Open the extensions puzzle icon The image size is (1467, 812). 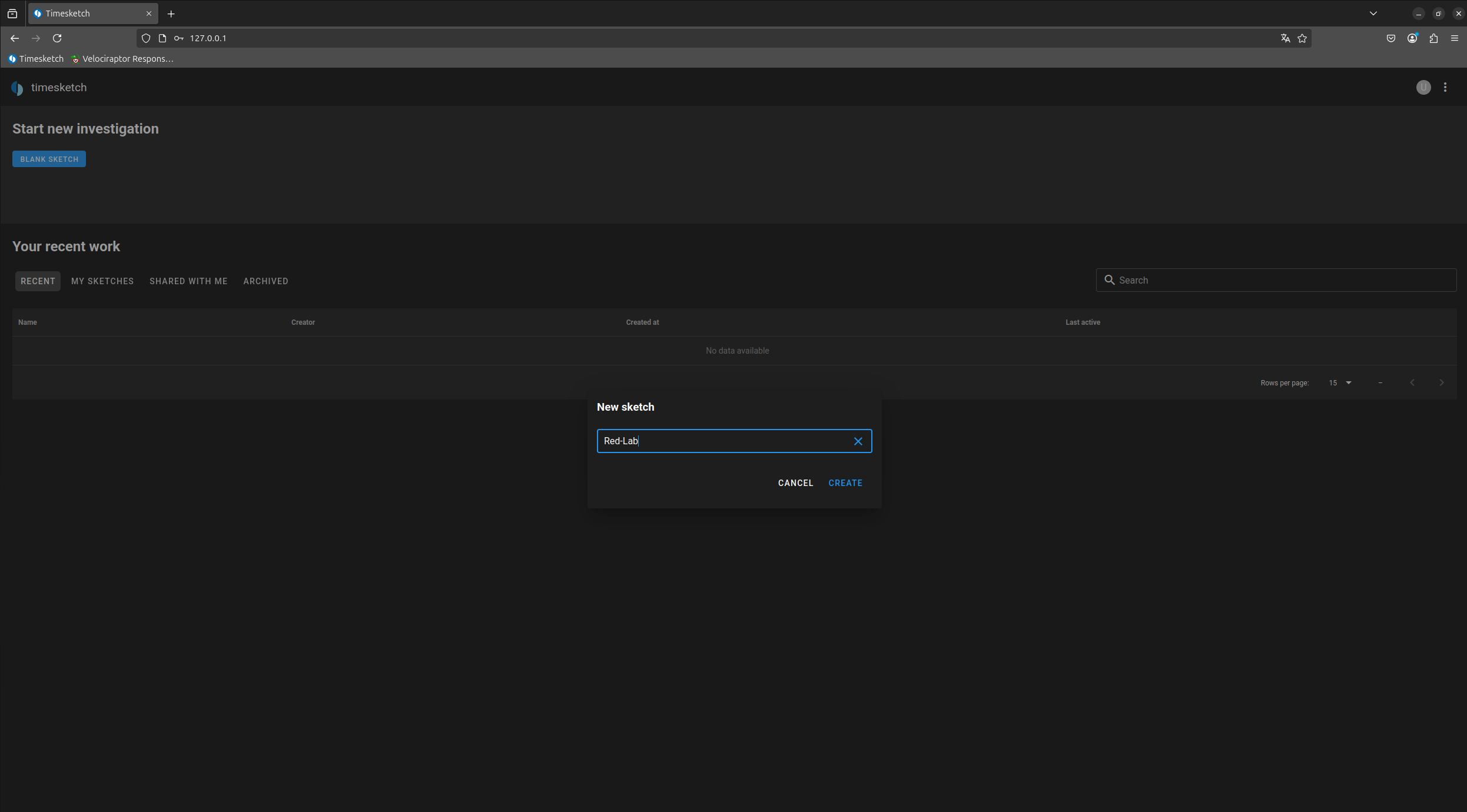[x=1433, y=38]
